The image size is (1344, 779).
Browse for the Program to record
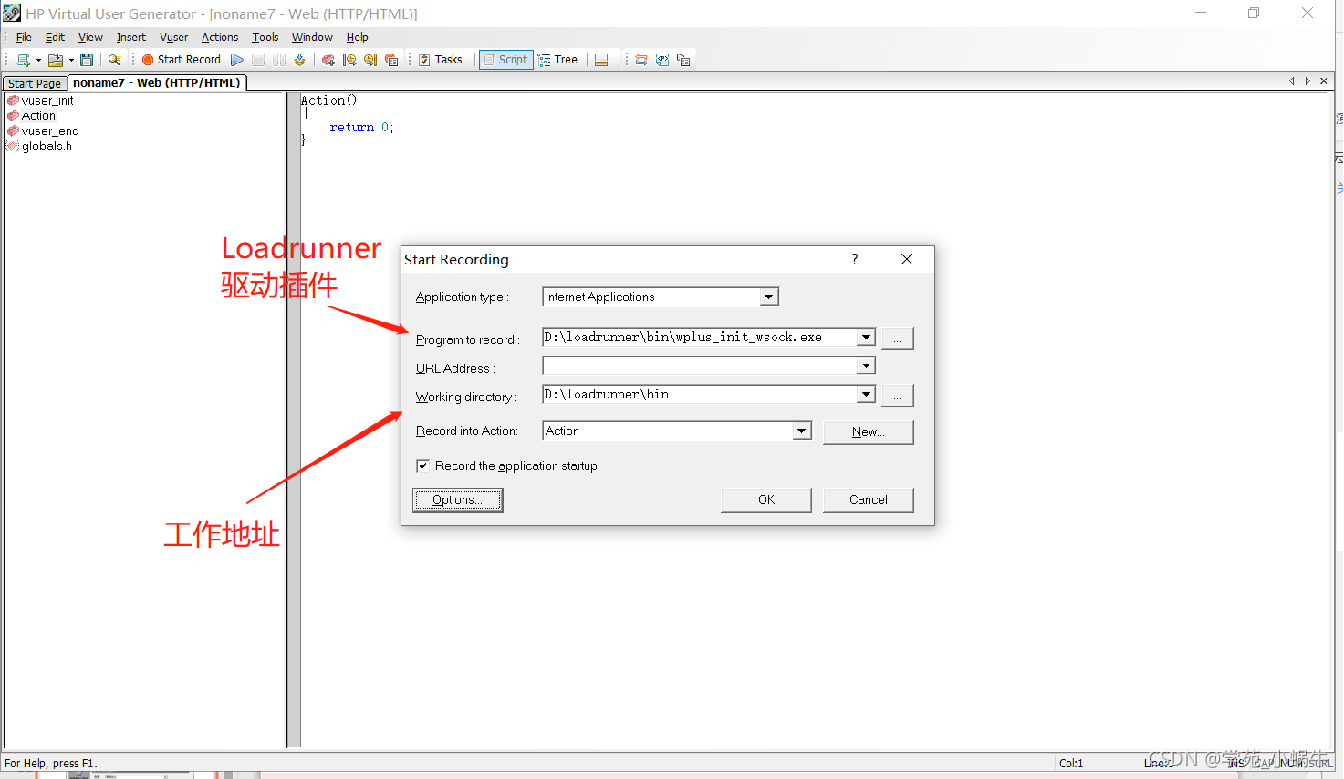click(x=897, y=338)
